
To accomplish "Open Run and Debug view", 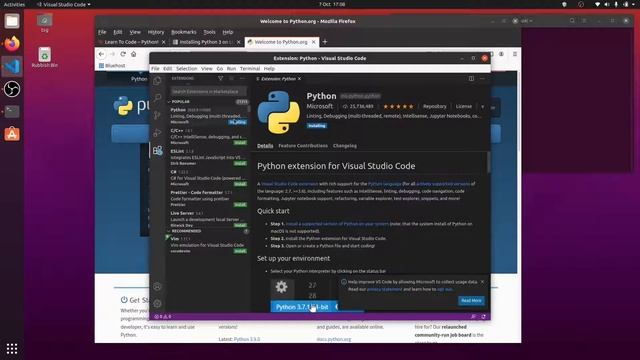I will [x=157, y=133].
